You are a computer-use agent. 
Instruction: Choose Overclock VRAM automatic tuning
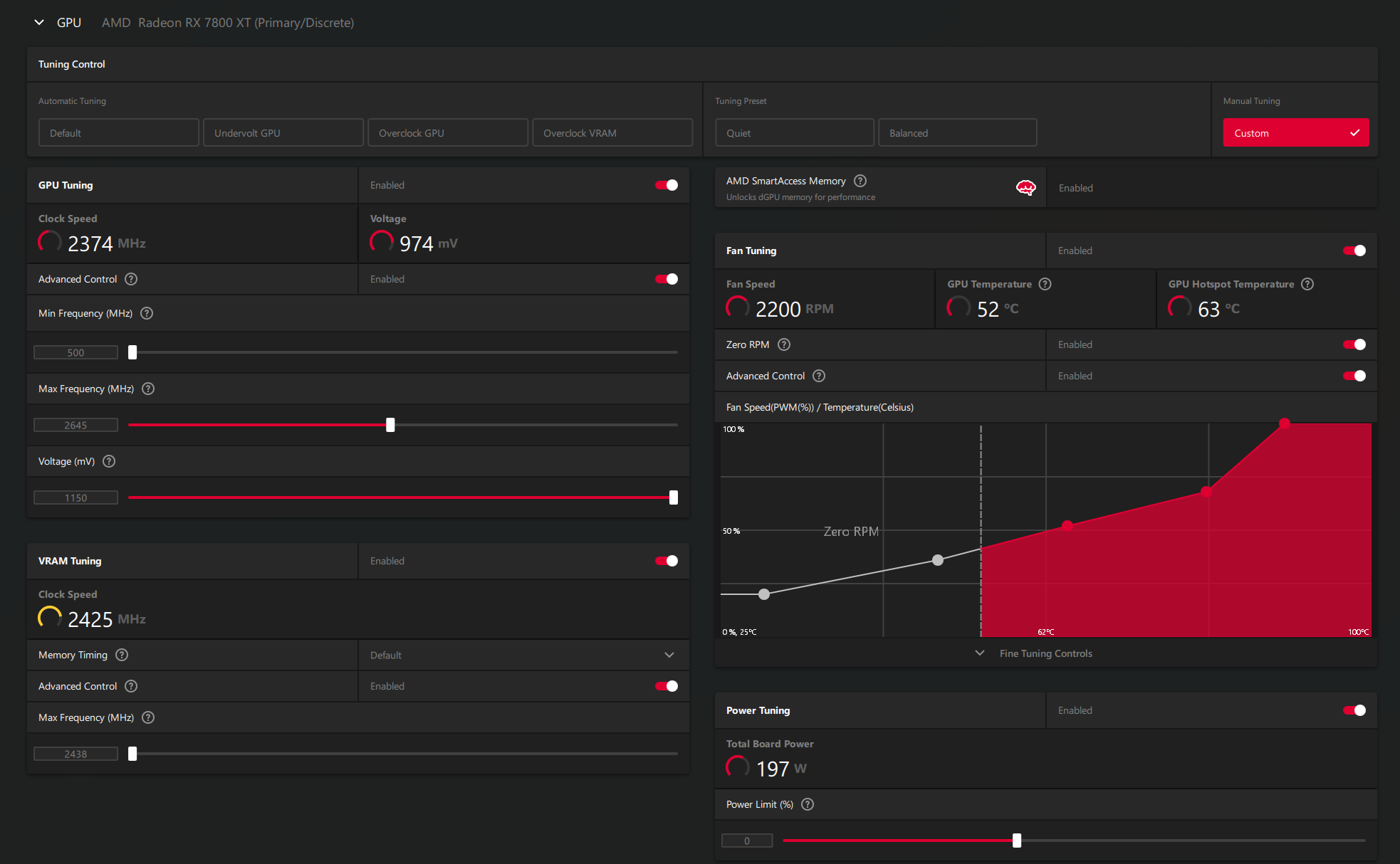(612, 133)
